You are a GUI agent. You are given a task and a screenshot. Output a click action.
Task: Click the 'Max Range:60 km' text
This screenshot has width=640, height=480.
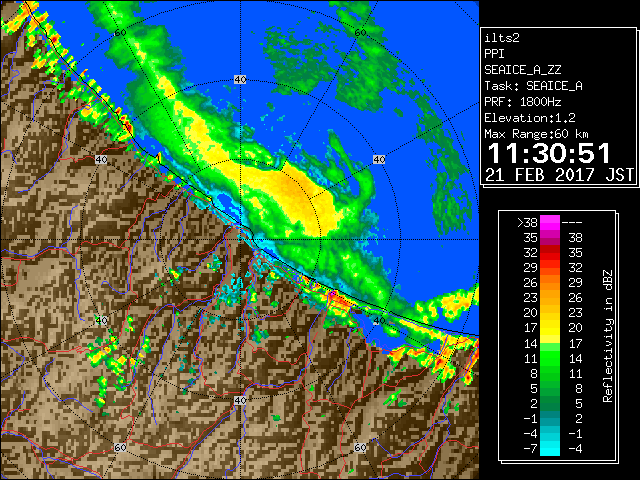[x=536, y=134]
